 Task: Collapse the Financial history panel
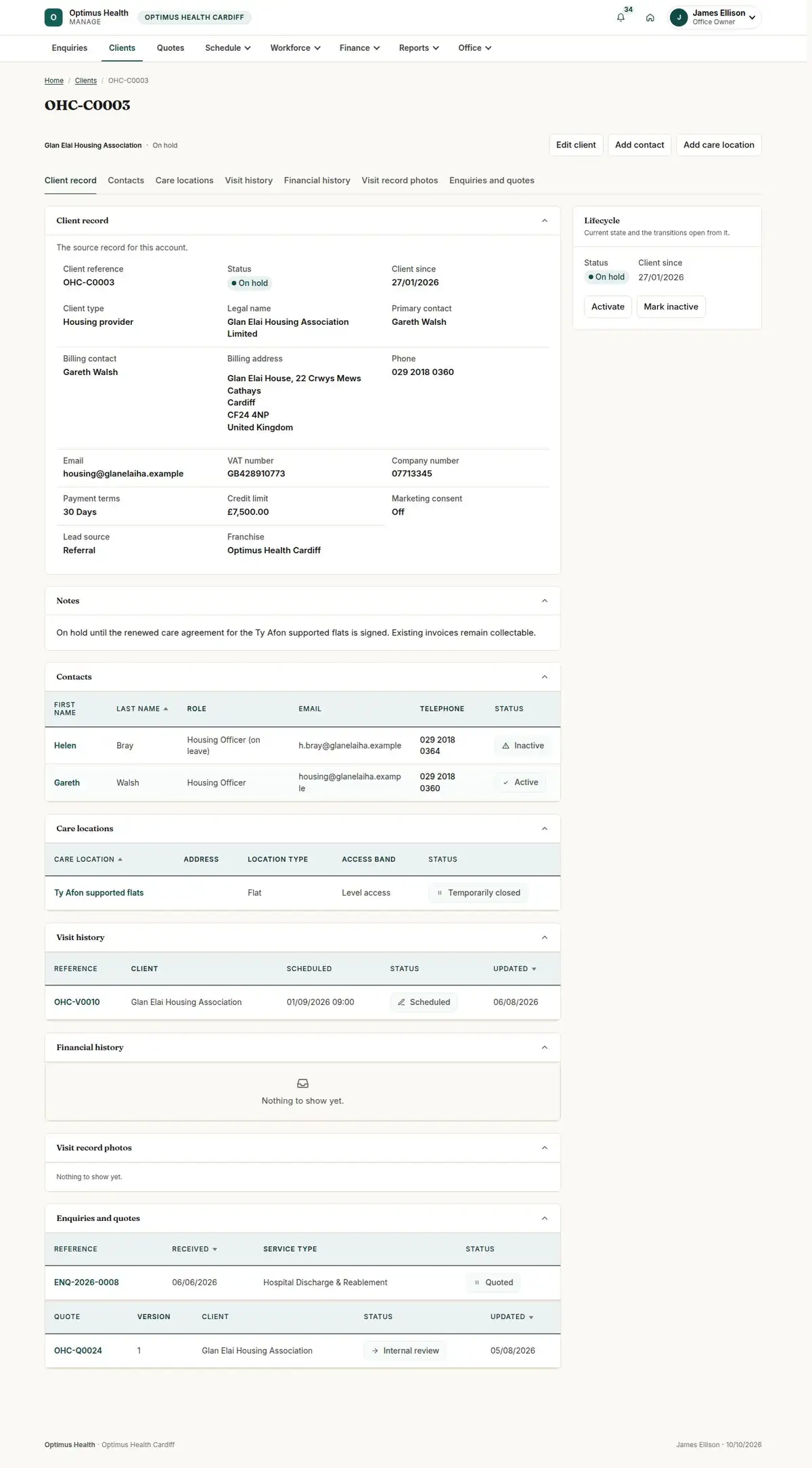[x=545, y=1048]
